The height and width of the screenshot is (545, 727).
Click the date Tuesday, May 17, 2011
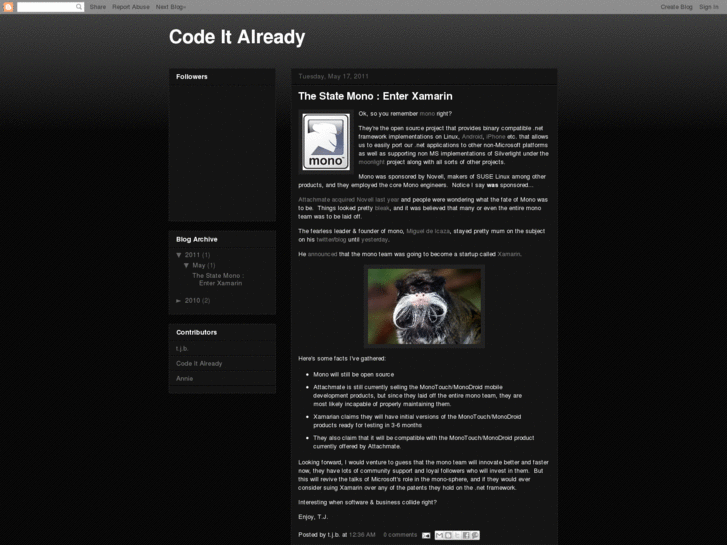333,77
